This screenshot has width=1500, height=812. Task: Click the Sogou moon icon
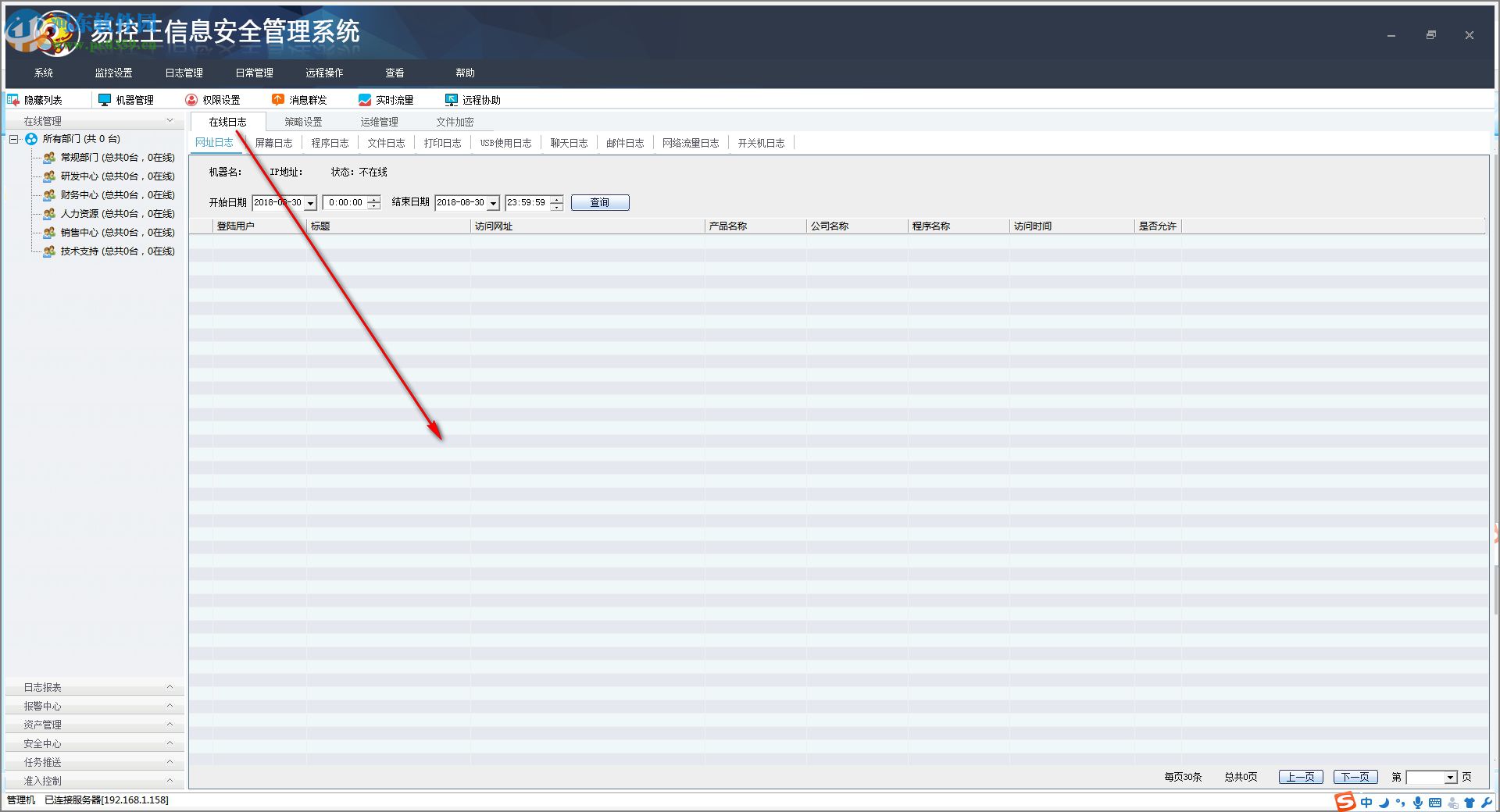(1384, 803)
